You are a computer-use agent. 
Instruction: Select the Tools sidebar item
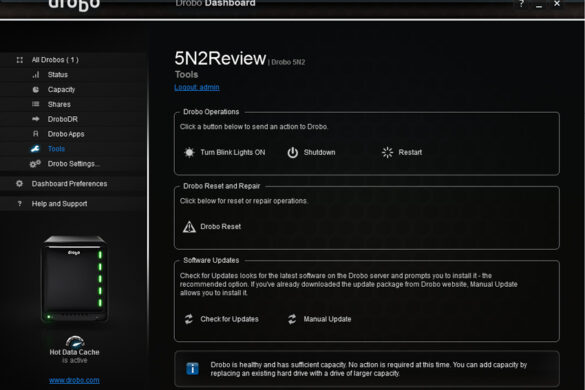(x=56, y=149)
